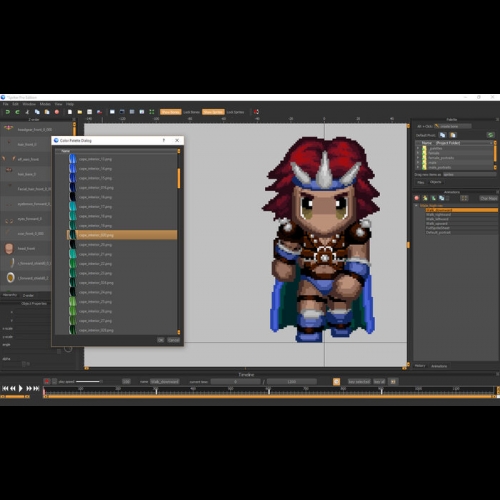Open a project using the folder icon
The image size is (500, 500).
80,112
